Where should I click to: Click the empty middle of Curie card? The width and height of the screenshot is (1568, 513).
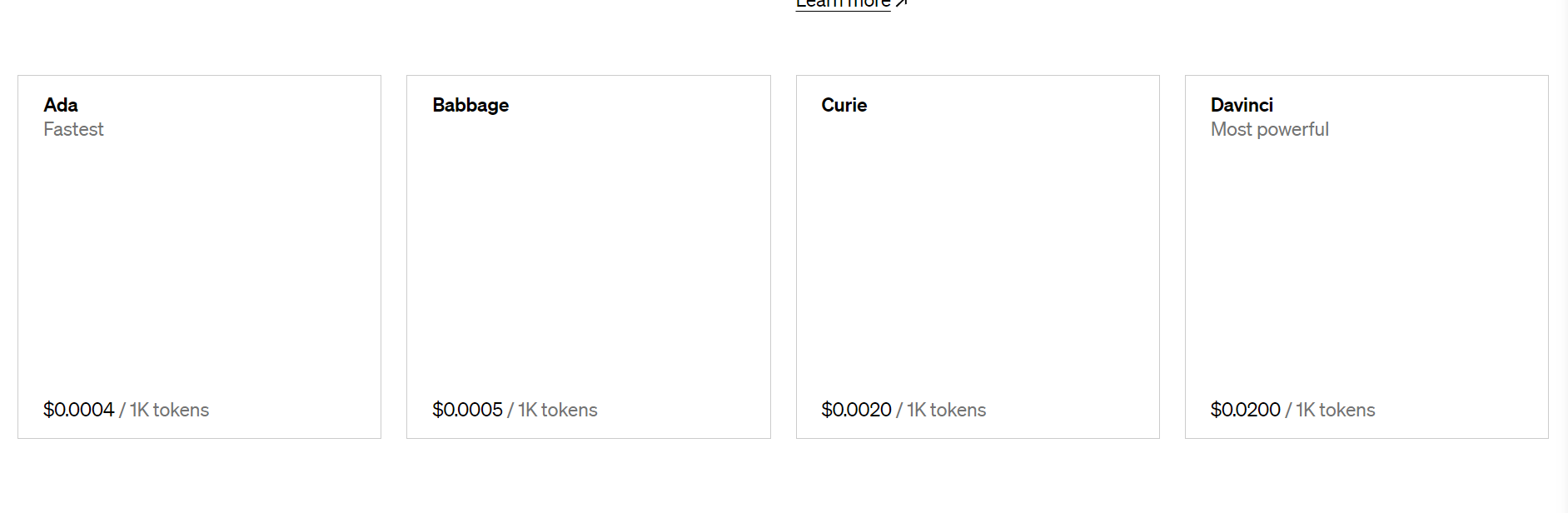coord(978,256)
